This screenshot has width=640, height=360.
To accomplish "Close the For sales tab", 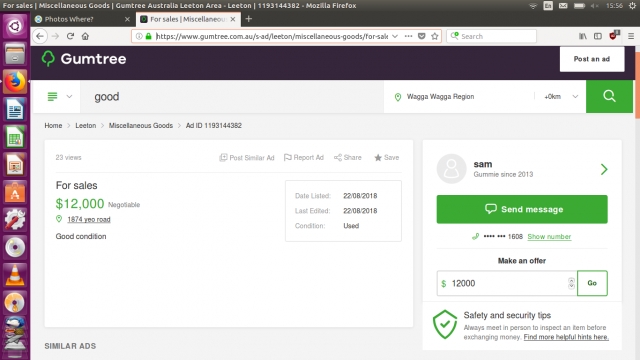I will tap(233, 19).
